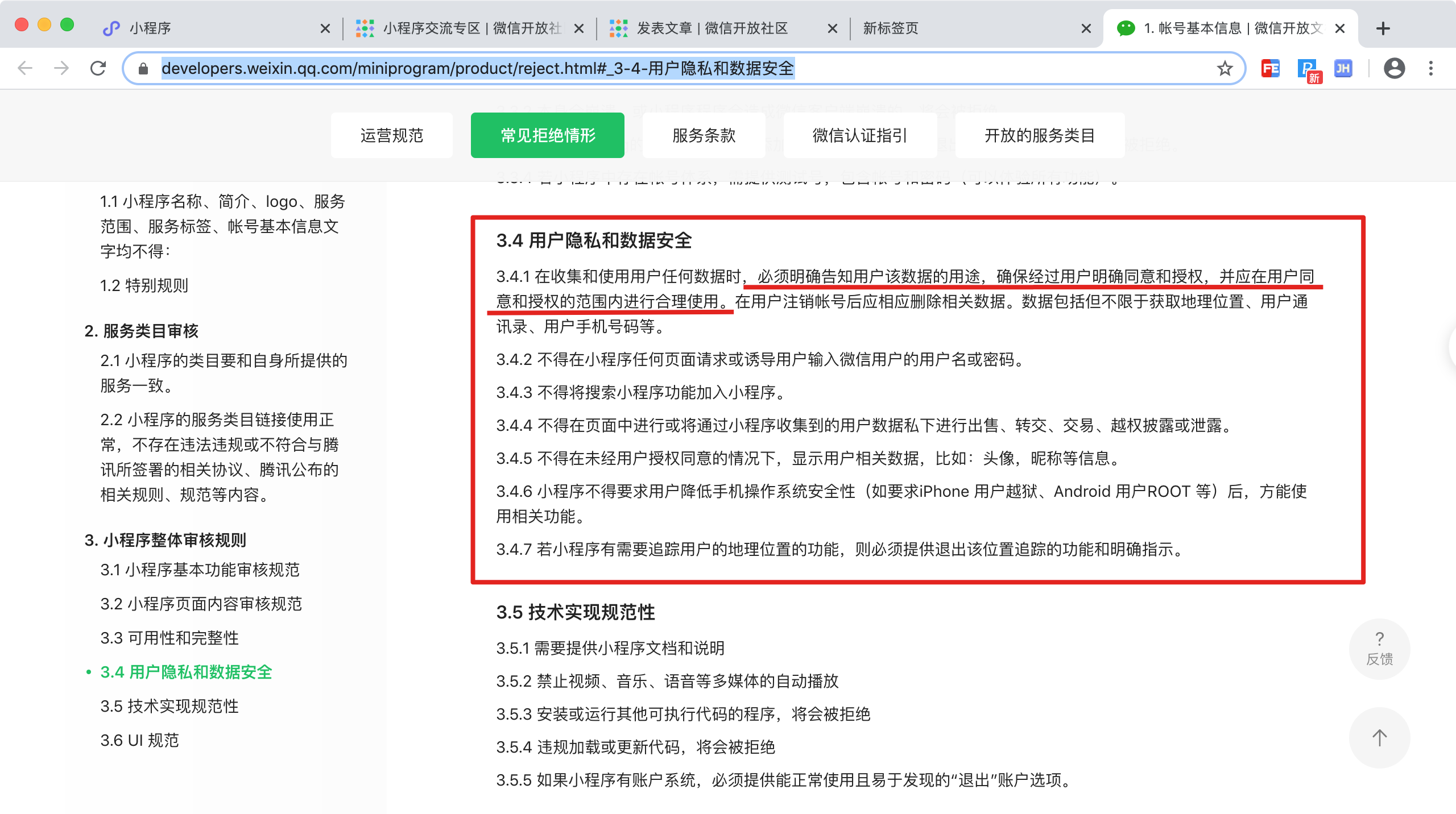Bookmark the page with the star icon
The width and height of the screenshot is (1456, 814).
[1225, 69]
